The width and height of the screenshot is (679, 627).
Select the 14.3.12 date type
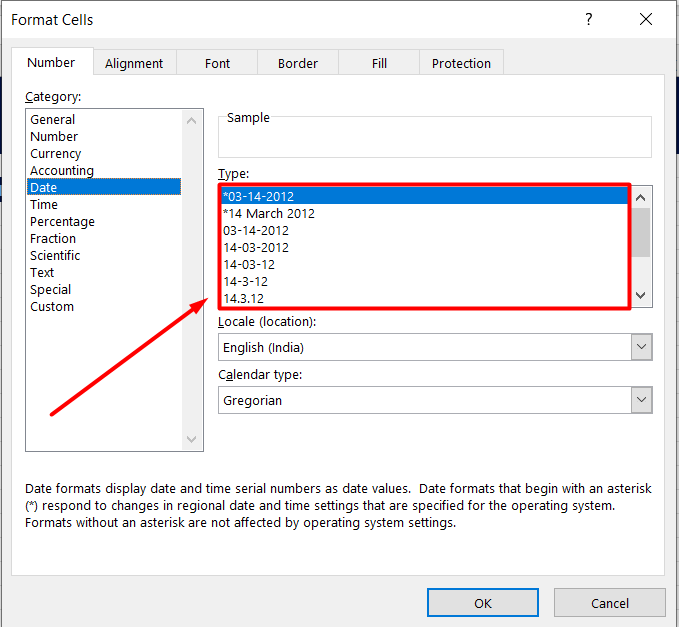(x=424, y=298)
